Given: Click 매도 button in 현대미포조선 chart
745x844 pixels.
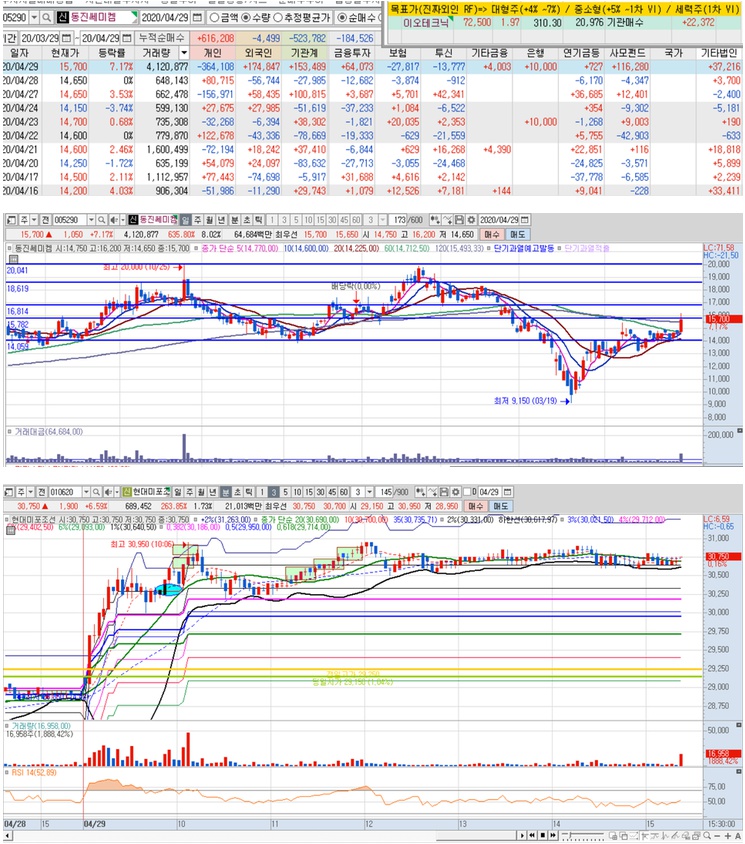Looking at the screenshot, I should [x=501, y=506].
